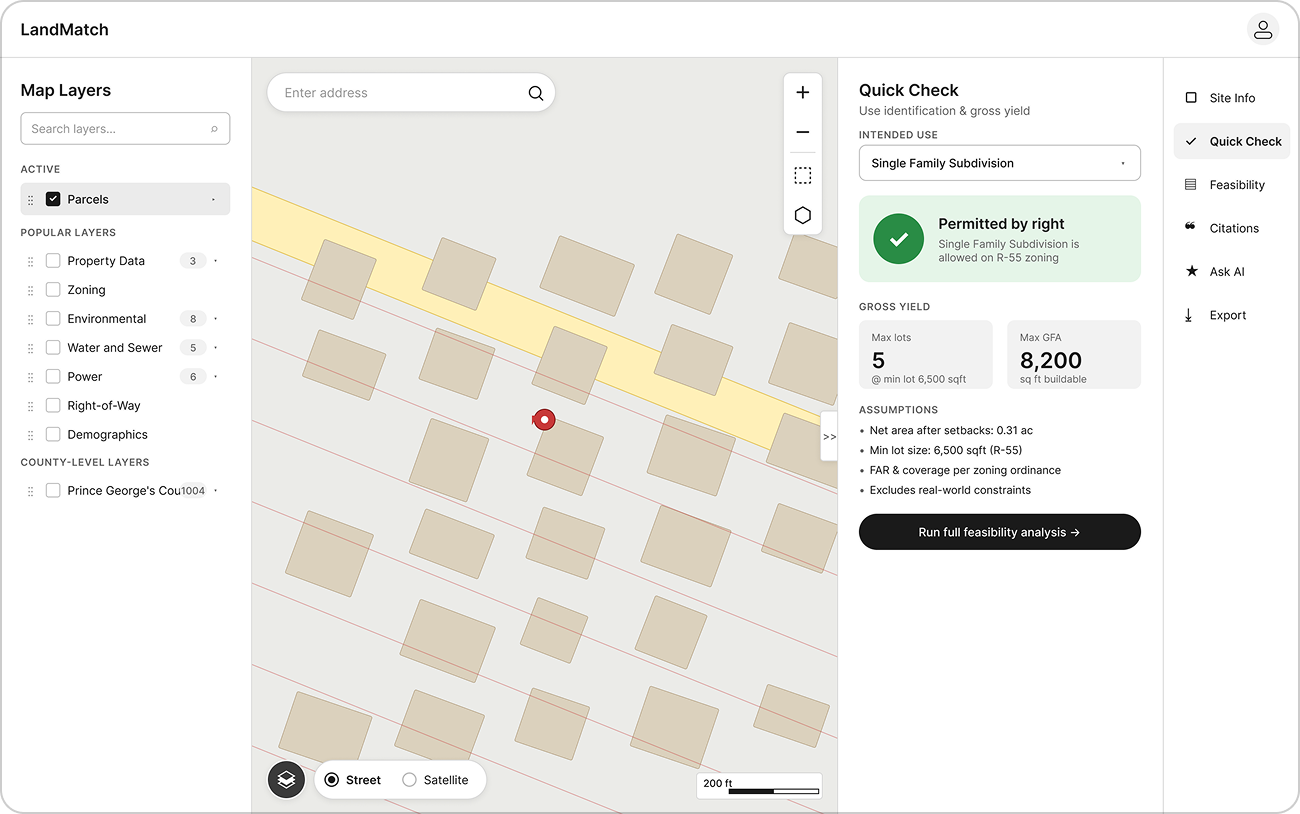Select the Street basemap radio button
The width and height of the screenshot is (1300, 814).
(x=332, y=780)
